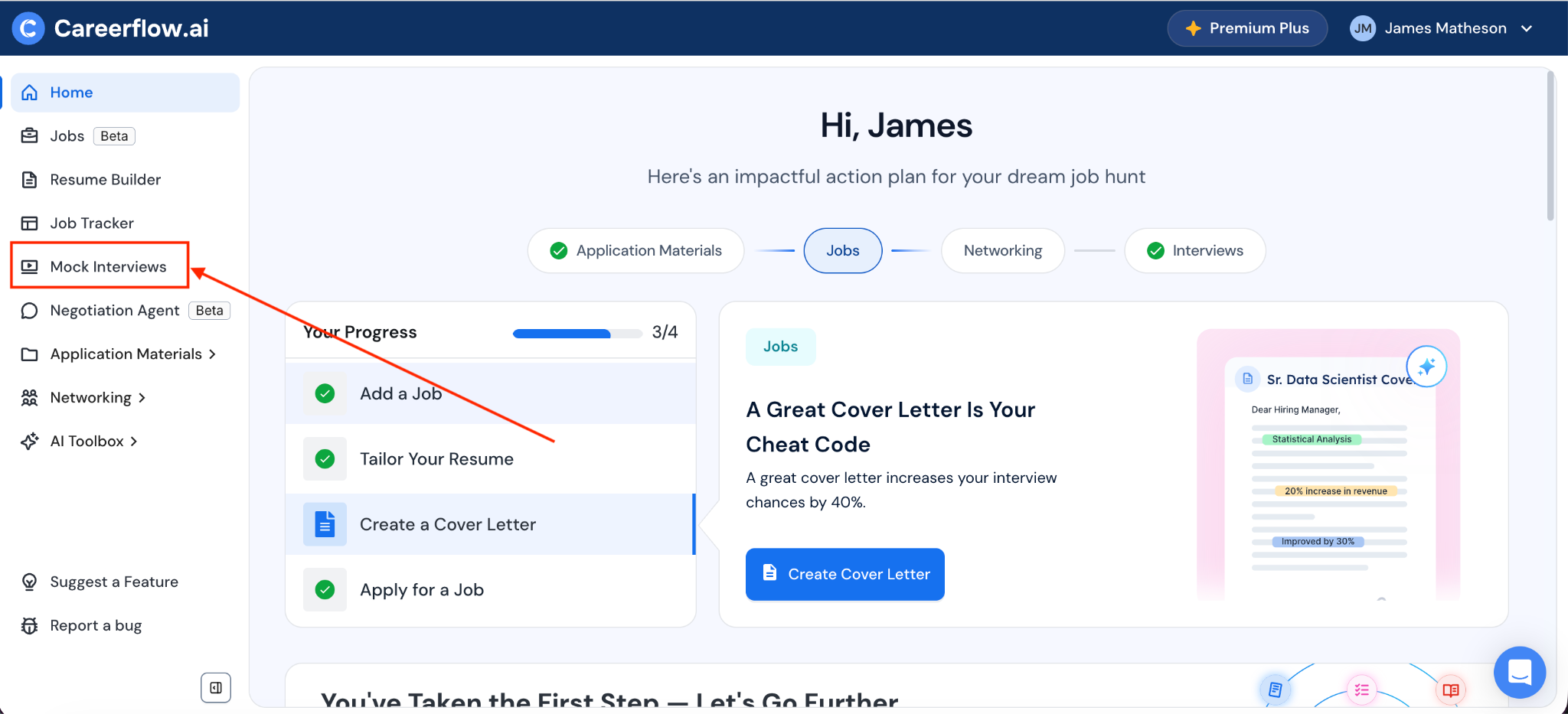Expand the Application Materials submenu
Viewport: 1568px width, 714px height.
(212, 354)
